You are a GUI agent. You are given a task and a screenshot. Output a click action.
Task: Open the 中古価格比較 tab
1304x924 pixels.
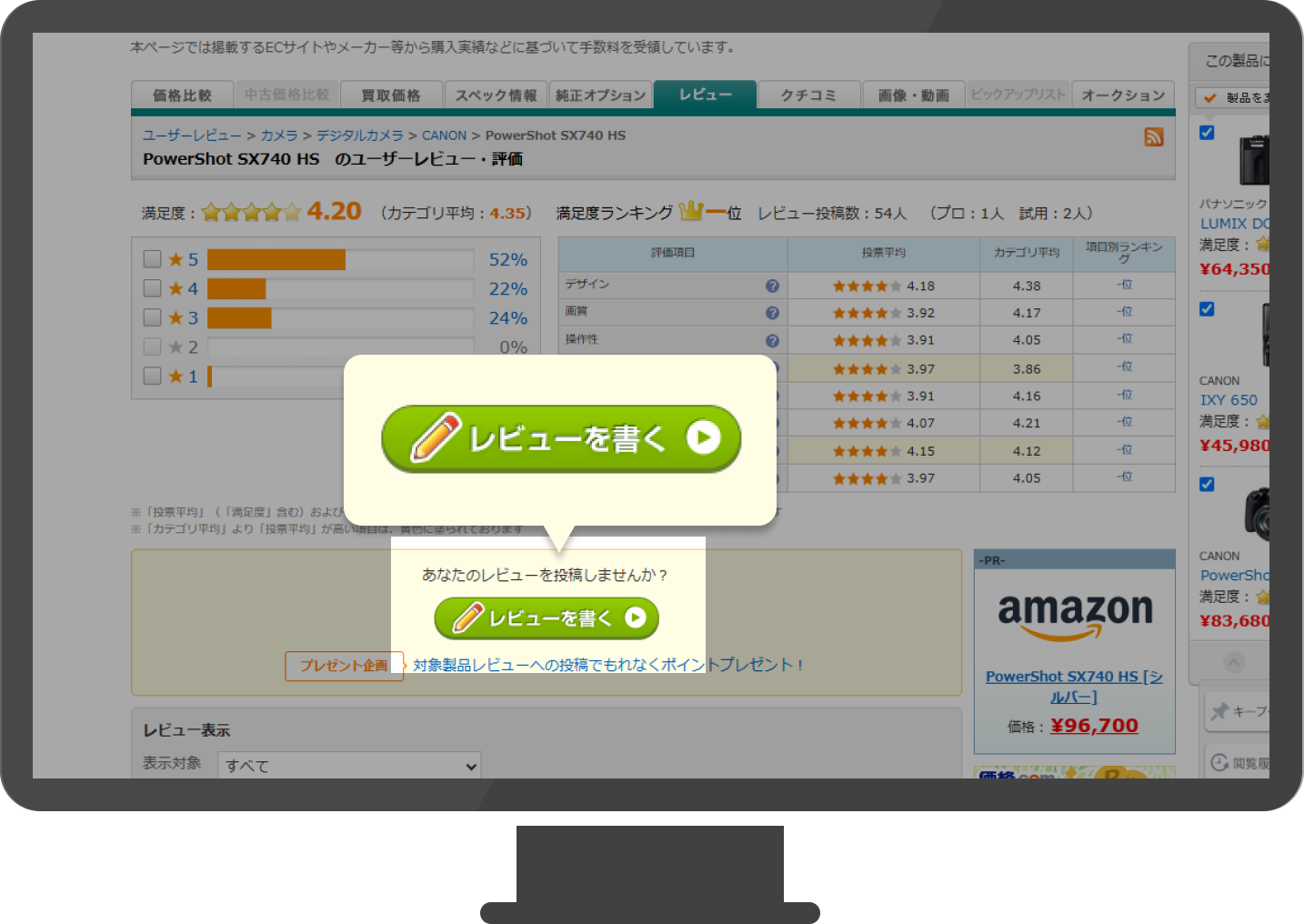coord(286,95)
